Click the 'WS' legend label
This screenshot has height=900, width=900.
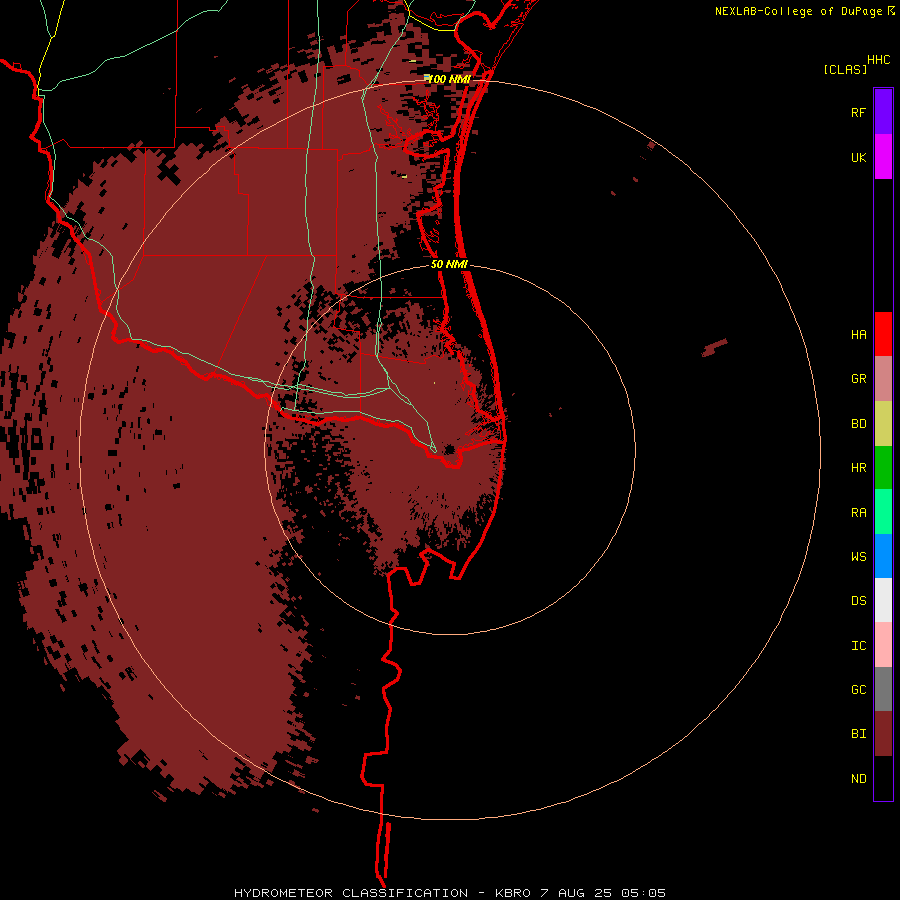859,556
